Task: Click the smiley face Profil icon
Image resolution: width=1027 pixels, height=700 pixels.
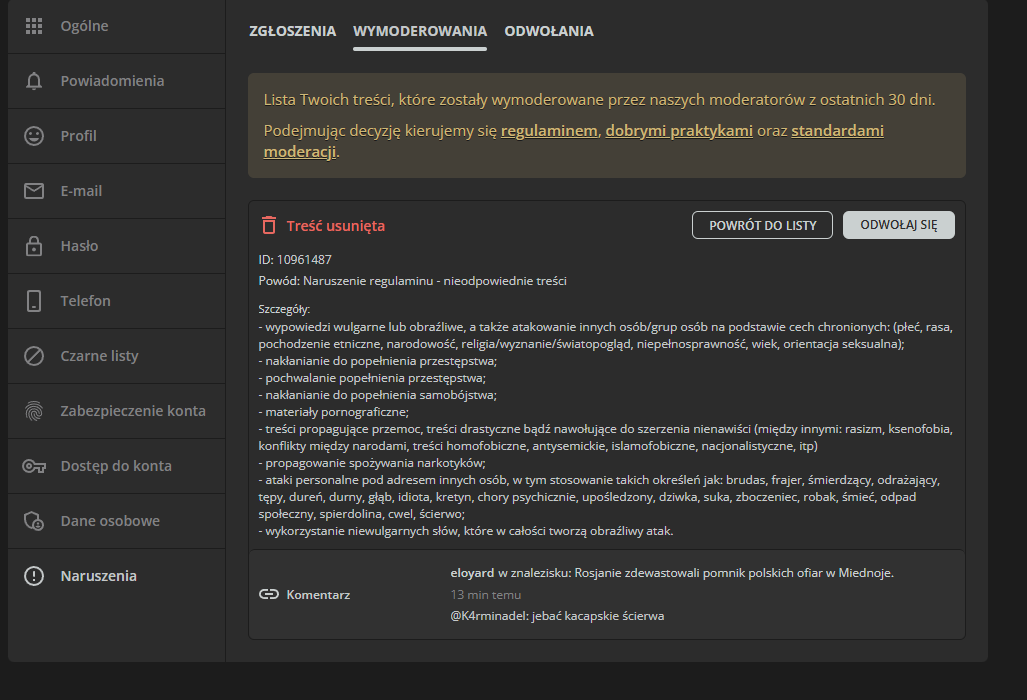Action: 34,136
